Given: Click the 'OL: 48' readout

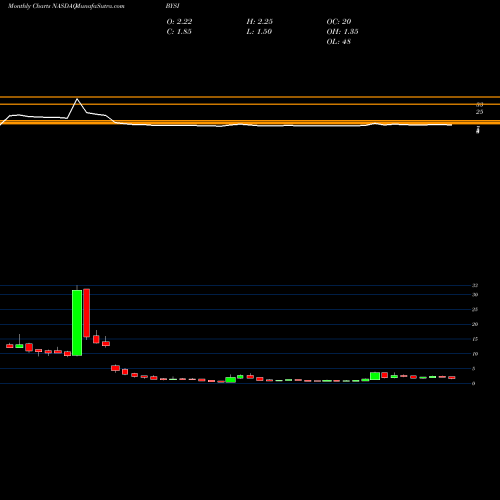Looking at the screenshot, I should [x=339, y=41].
